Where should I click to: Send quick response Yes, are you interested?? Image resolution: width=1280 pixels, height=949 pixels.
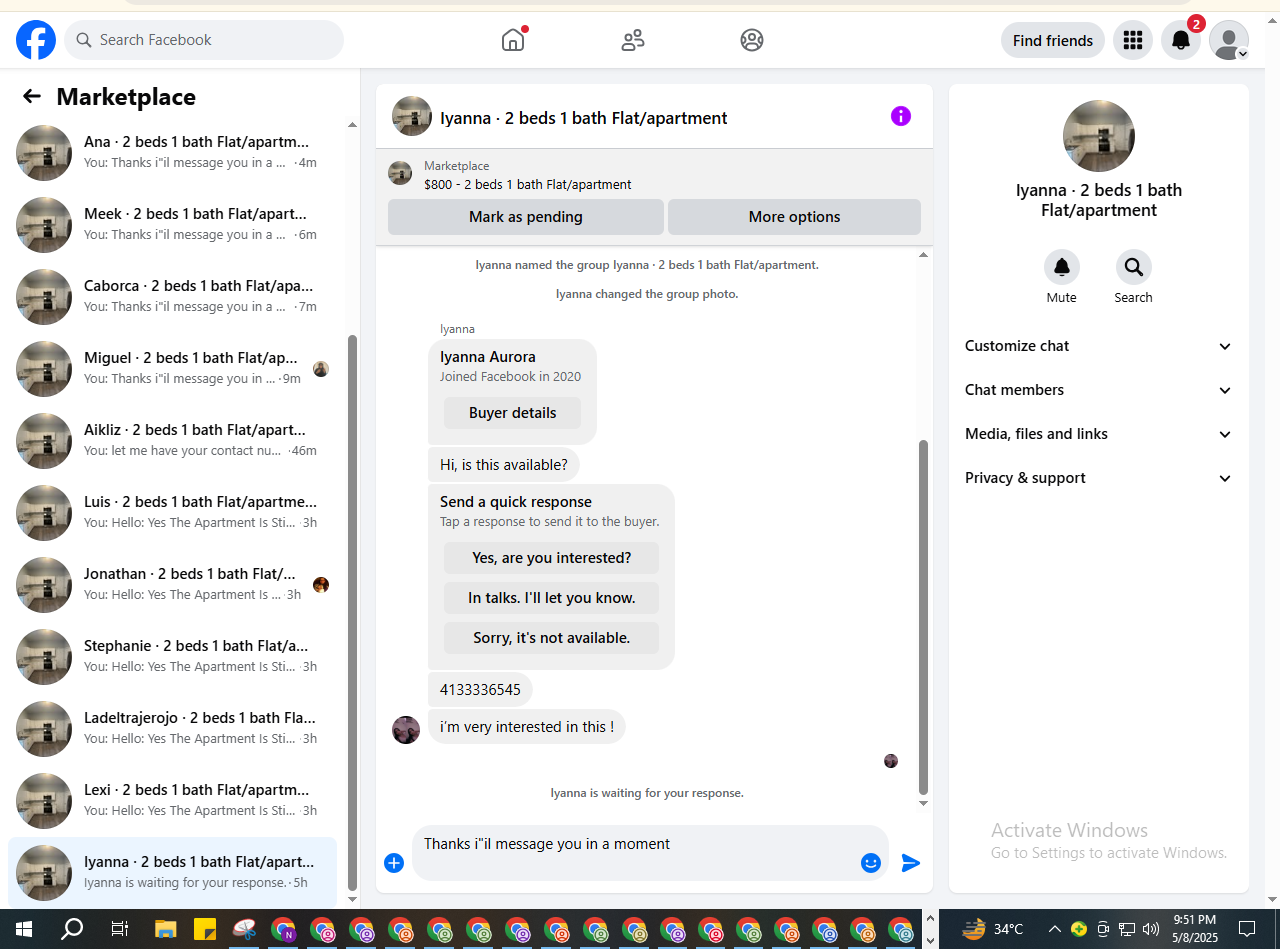tap(551, 558)
